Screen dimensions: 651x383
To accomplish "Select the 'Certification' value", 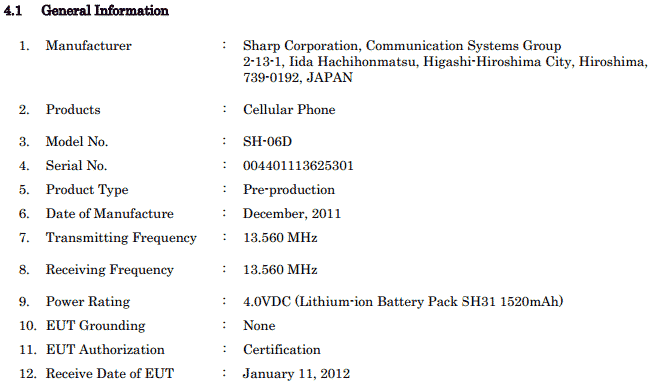I will [x=282, y=349].
